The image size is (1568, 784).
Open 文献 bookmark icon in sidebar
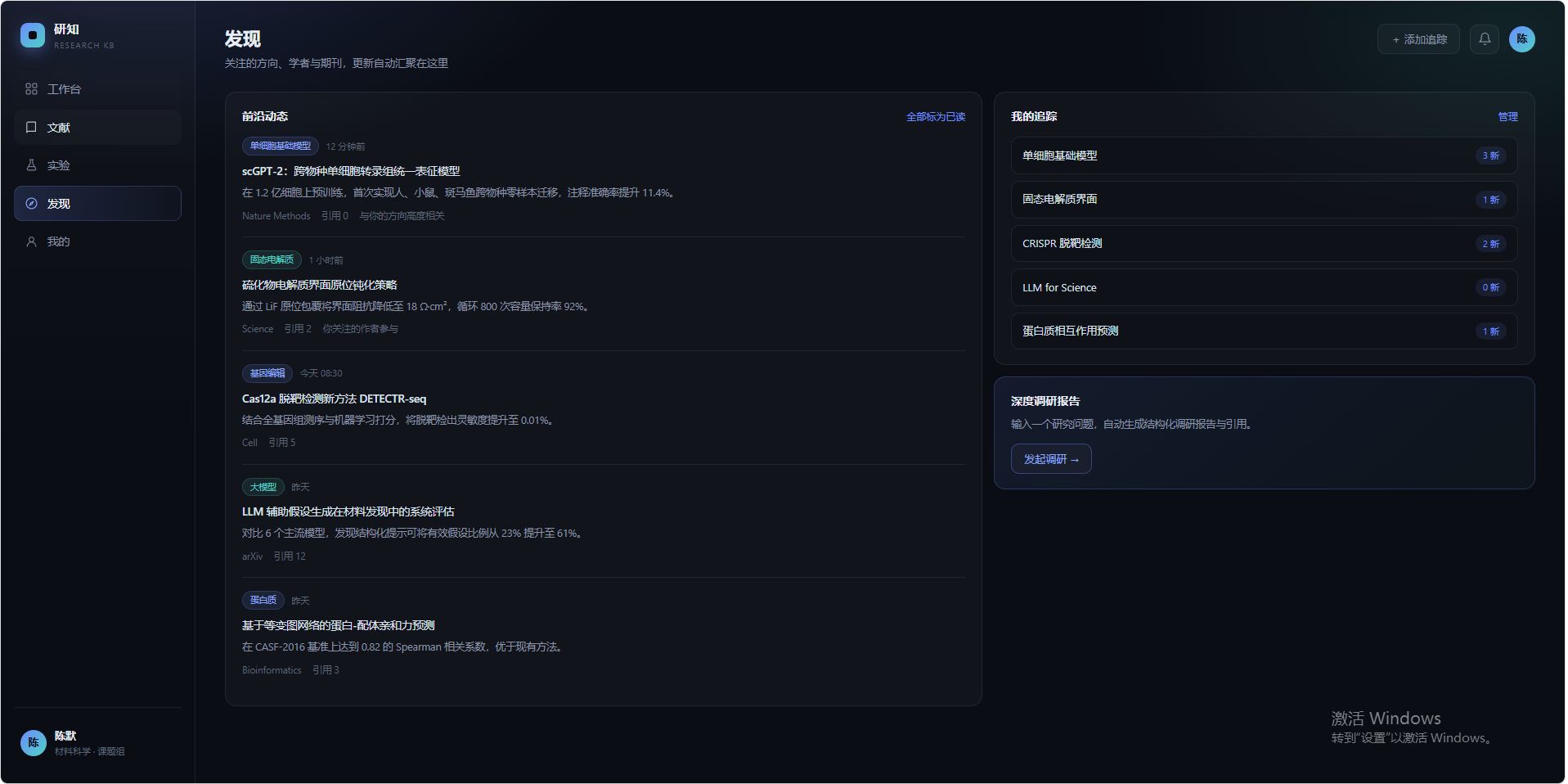31,127
